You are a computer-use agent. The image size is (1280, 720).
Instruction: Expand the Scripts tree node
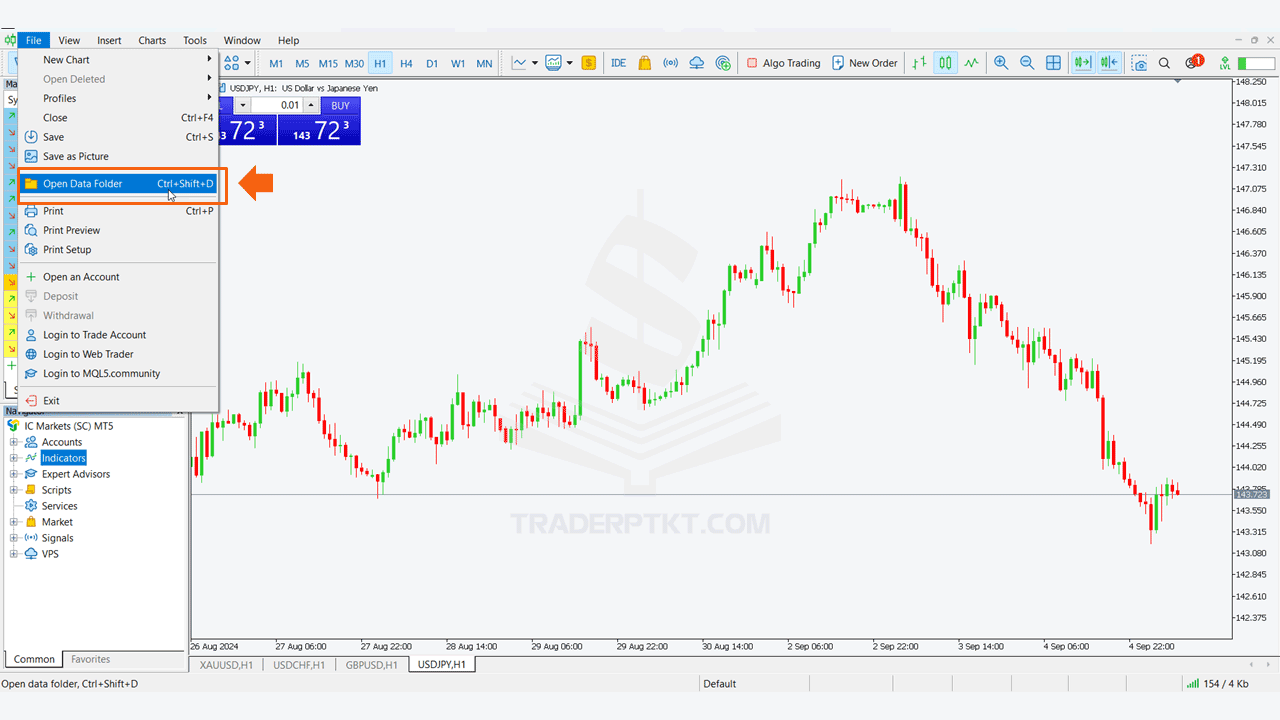pyautogui.click(x=14, y=490)
